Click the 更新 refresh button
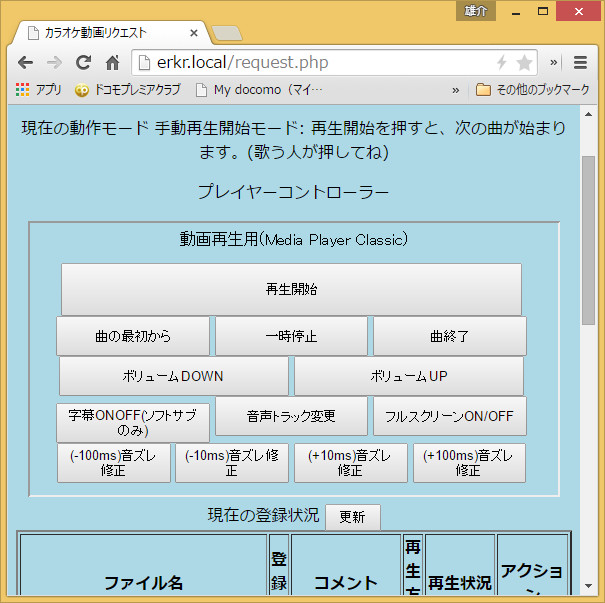The height and width of the screenshot is (603, 605). click(353, 517)
